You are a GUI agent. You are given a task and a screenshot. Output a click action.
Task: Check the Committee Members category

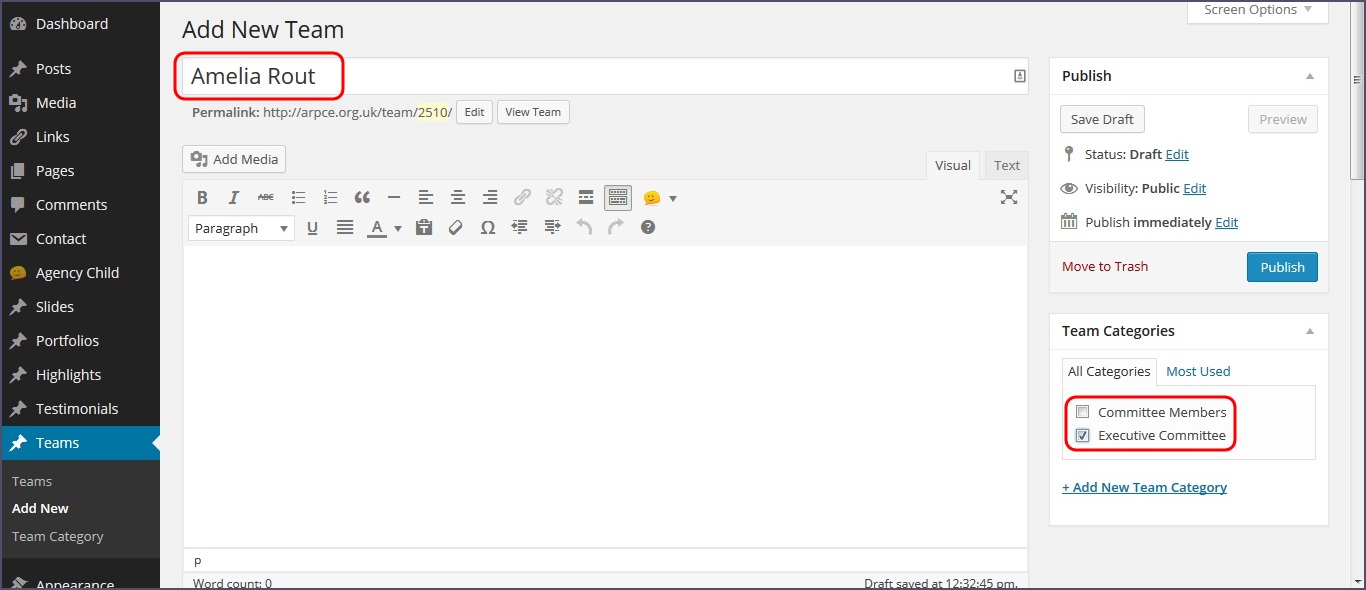(1082, 412)
